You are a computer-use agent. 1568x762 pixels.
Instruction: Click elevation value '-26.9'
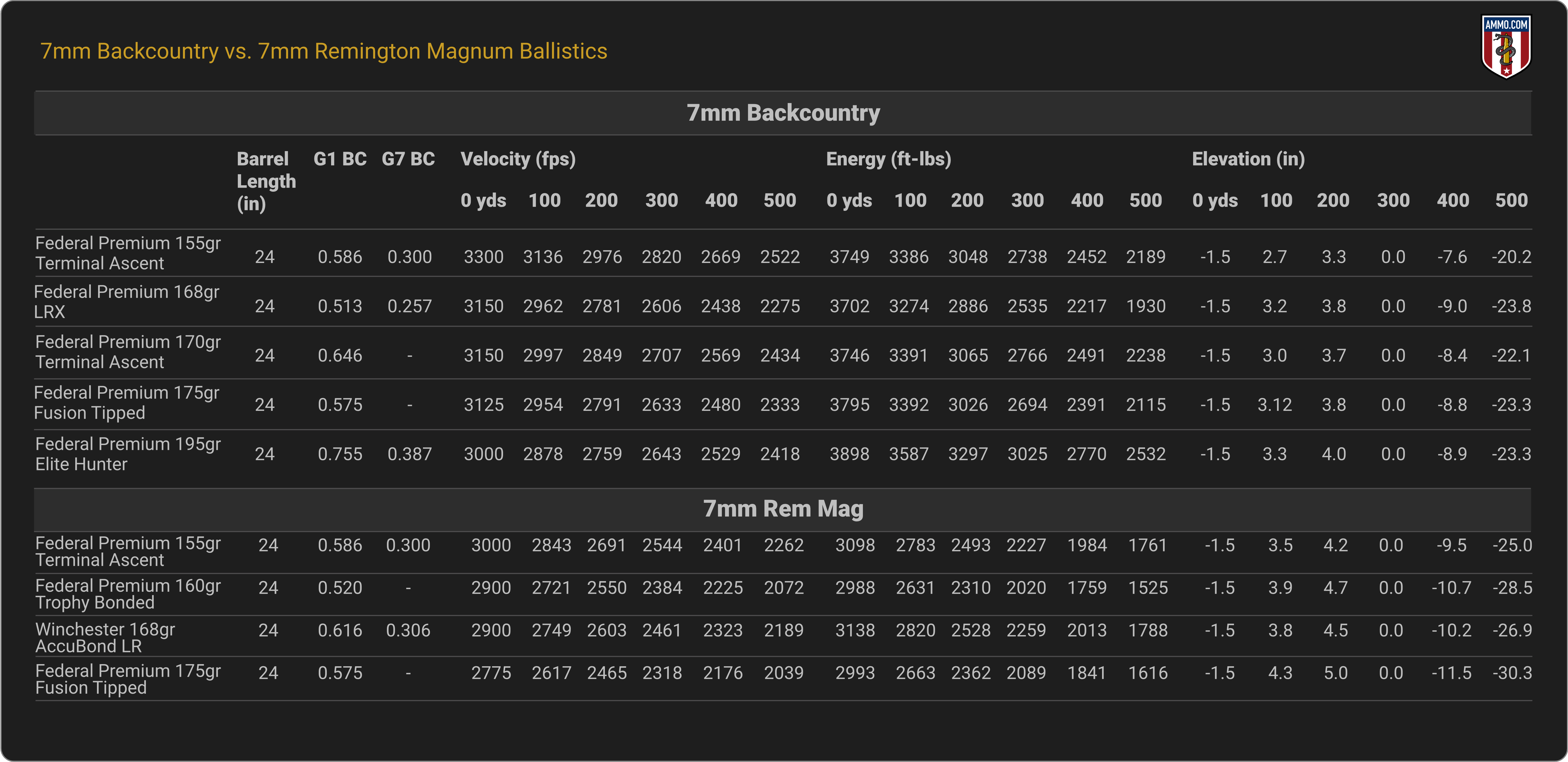(1512, 631)
